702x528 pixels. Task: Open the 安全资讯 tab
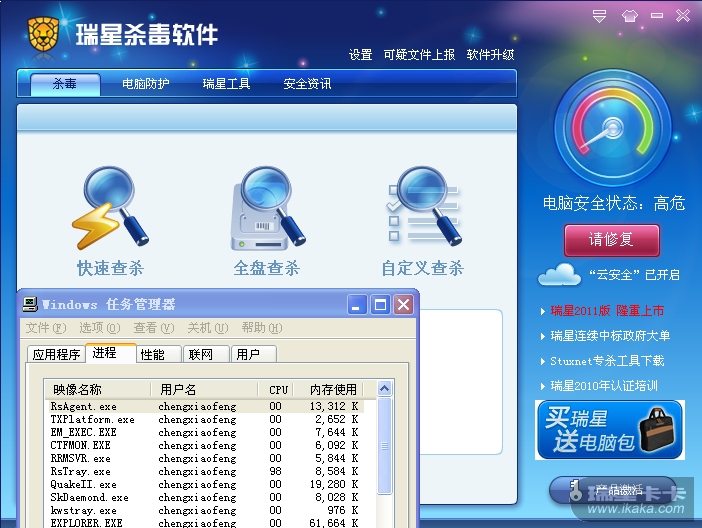307,84
